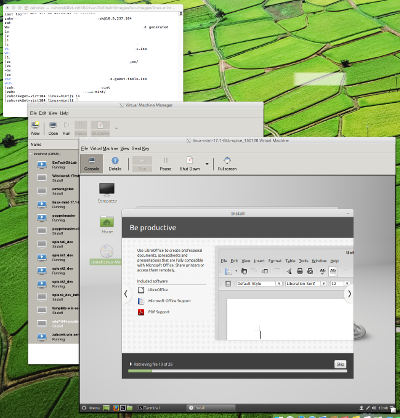The width and height of the screenshot is (400, 418).
Task: Create a New virtual machine
Action: 35,128
